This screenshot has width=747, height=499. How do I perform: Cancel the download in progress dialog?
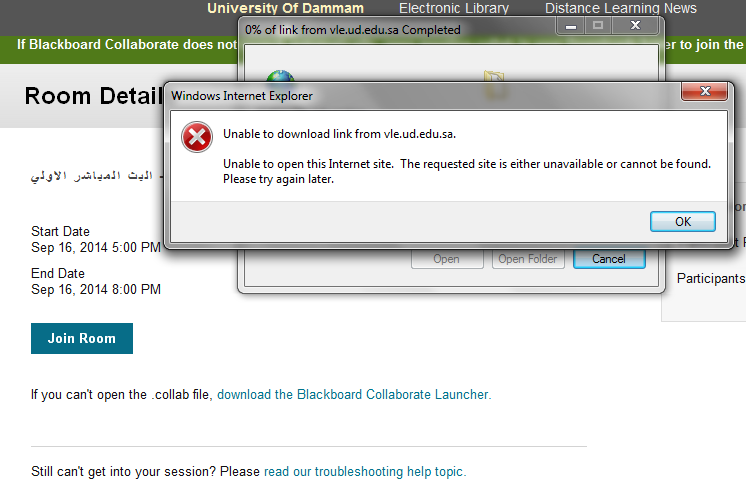pos(608,259)
